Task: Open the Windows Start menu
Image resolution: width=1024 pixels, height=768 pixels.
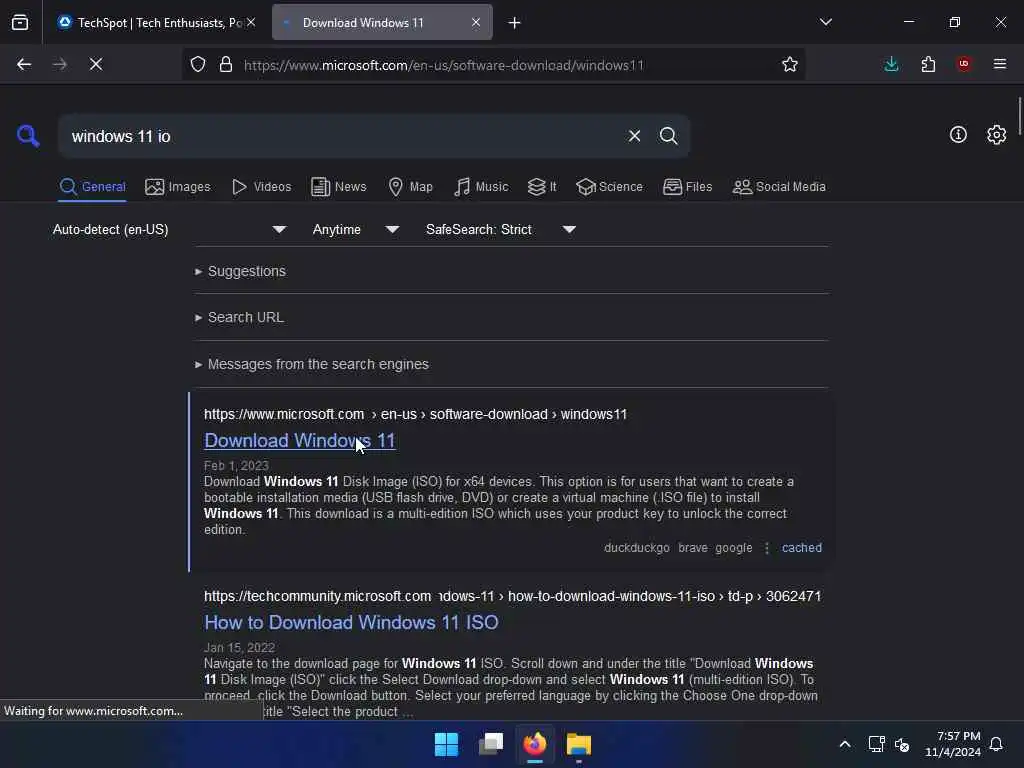Action: point(447,744)
